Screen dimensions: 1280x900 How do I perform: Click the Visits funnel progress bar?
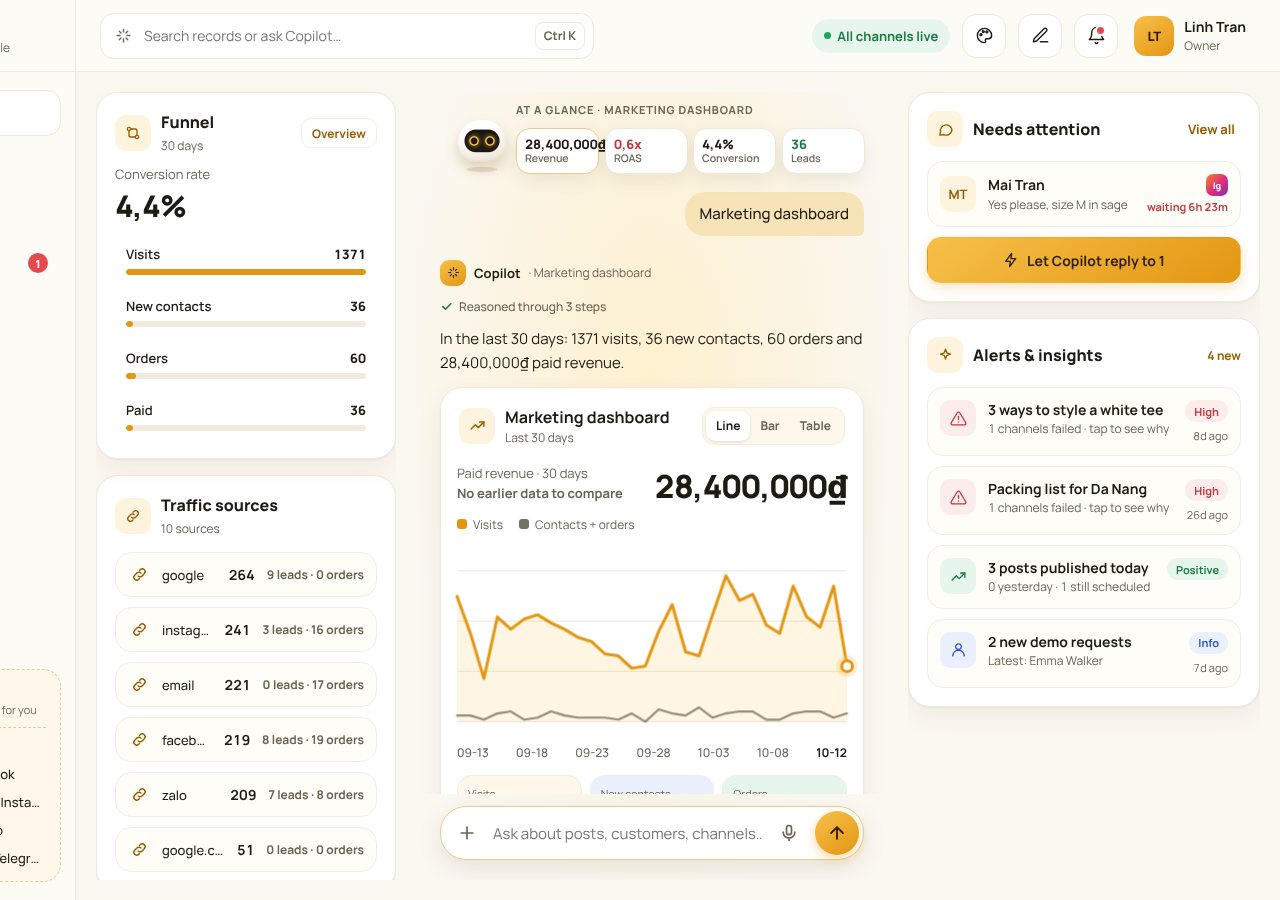(246, 272)
